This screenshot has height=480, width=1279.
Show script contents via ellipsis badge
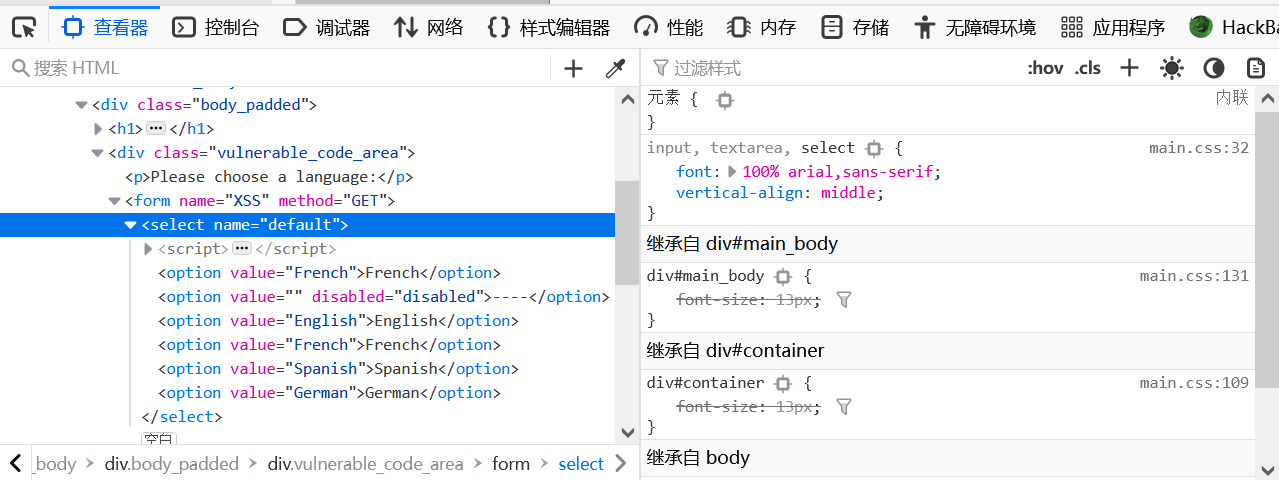[x=242, y=249]
